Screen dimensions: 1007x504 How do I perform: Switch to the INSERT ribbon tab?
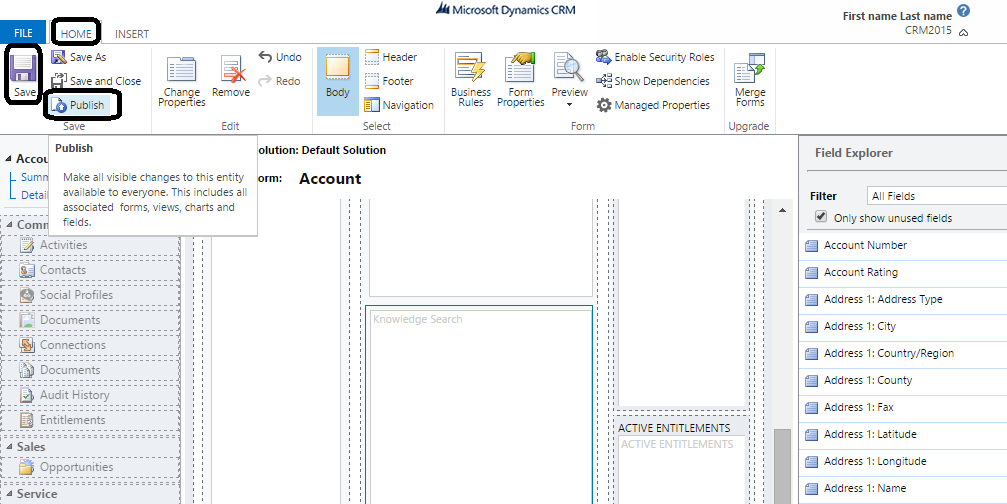[x=132, y=34]
